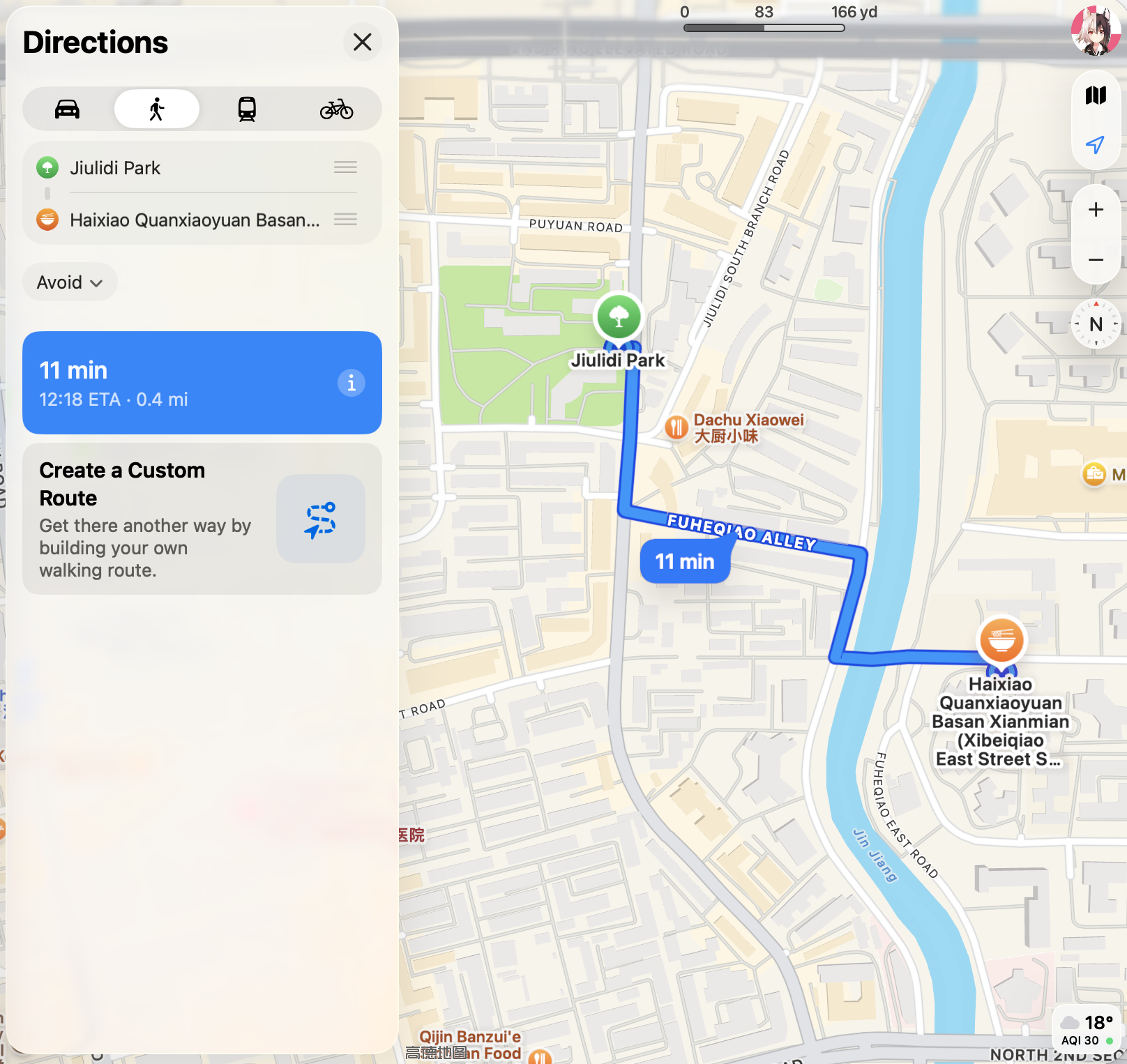Open the weather and AQI indicator
The width and height of the screenshot is (1127, 1064).
[x=1087, y=1031]
